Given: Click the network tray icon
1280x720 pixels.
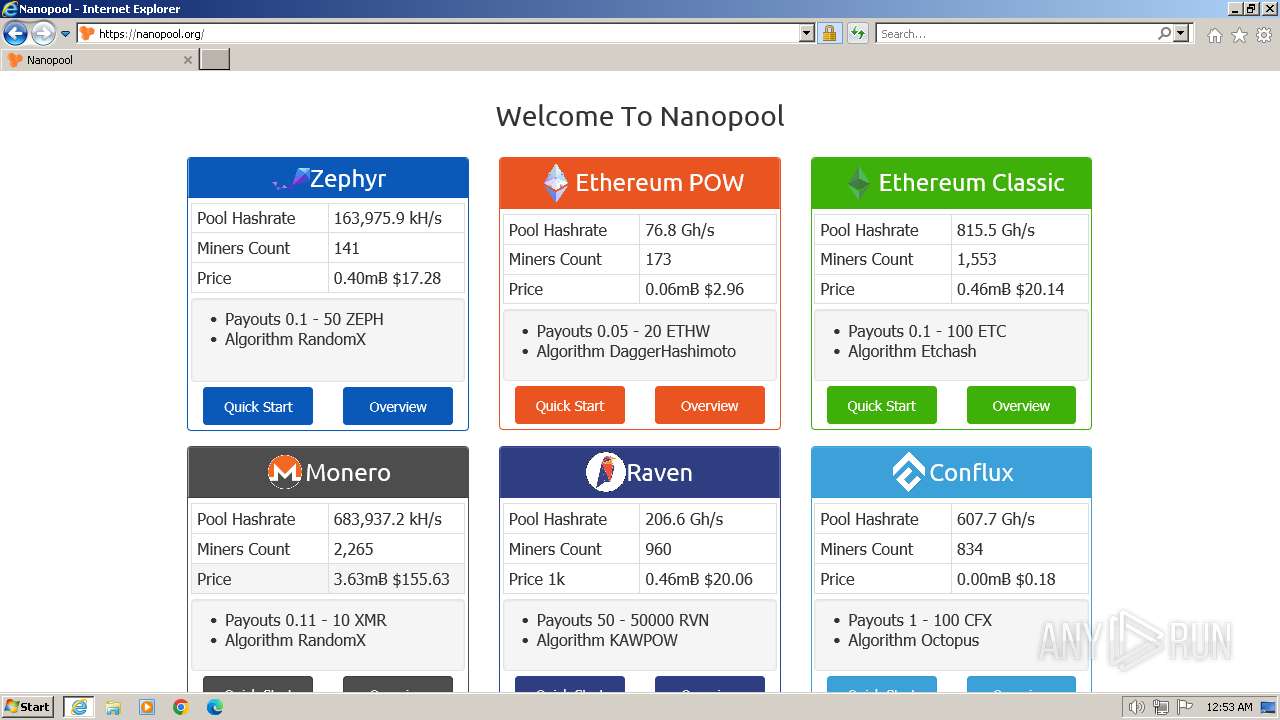Looking at the screenshot, I should [1160, 707].
